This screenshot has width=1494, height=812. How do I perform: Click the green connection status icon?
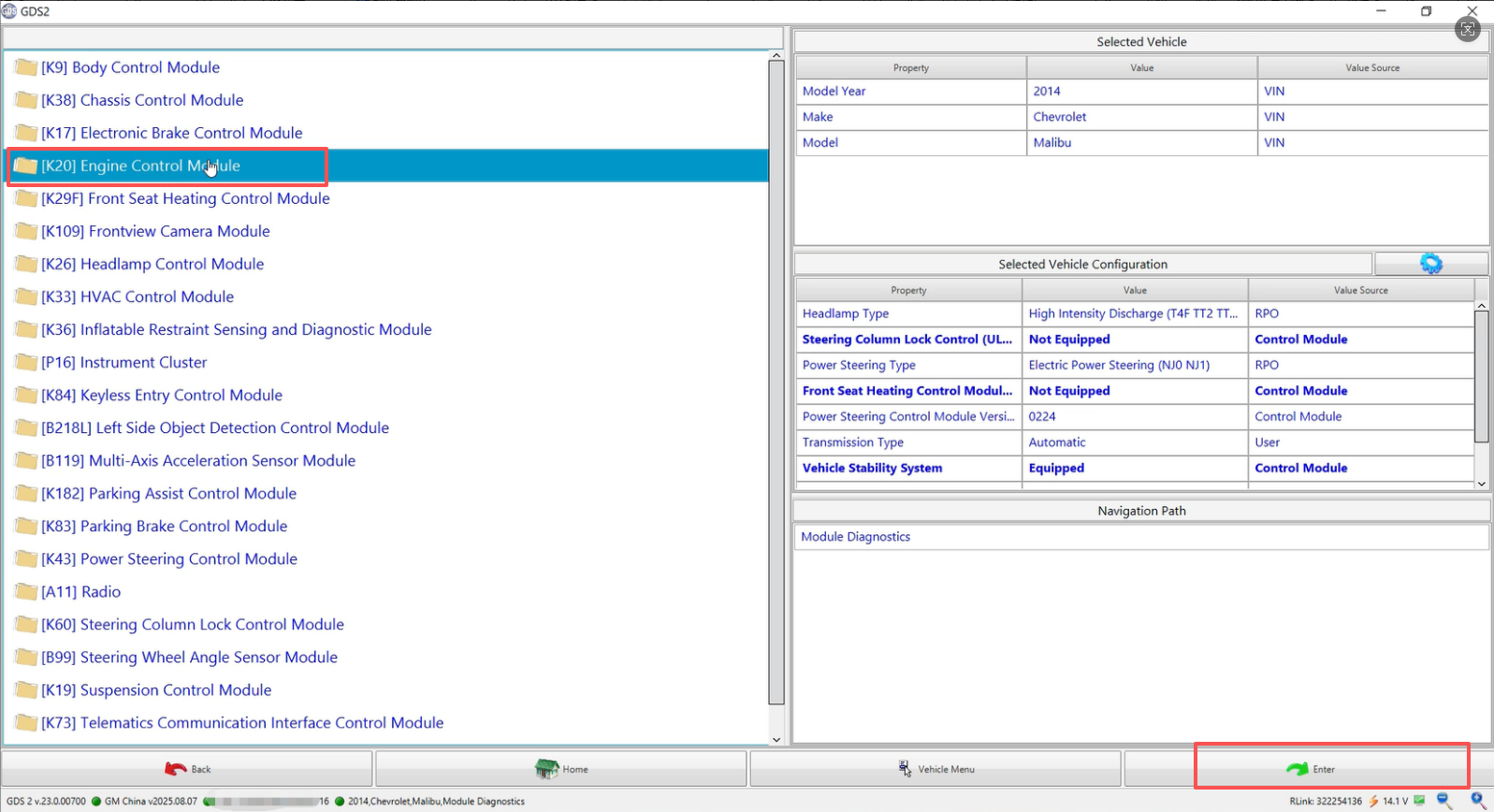point(1420,801)
